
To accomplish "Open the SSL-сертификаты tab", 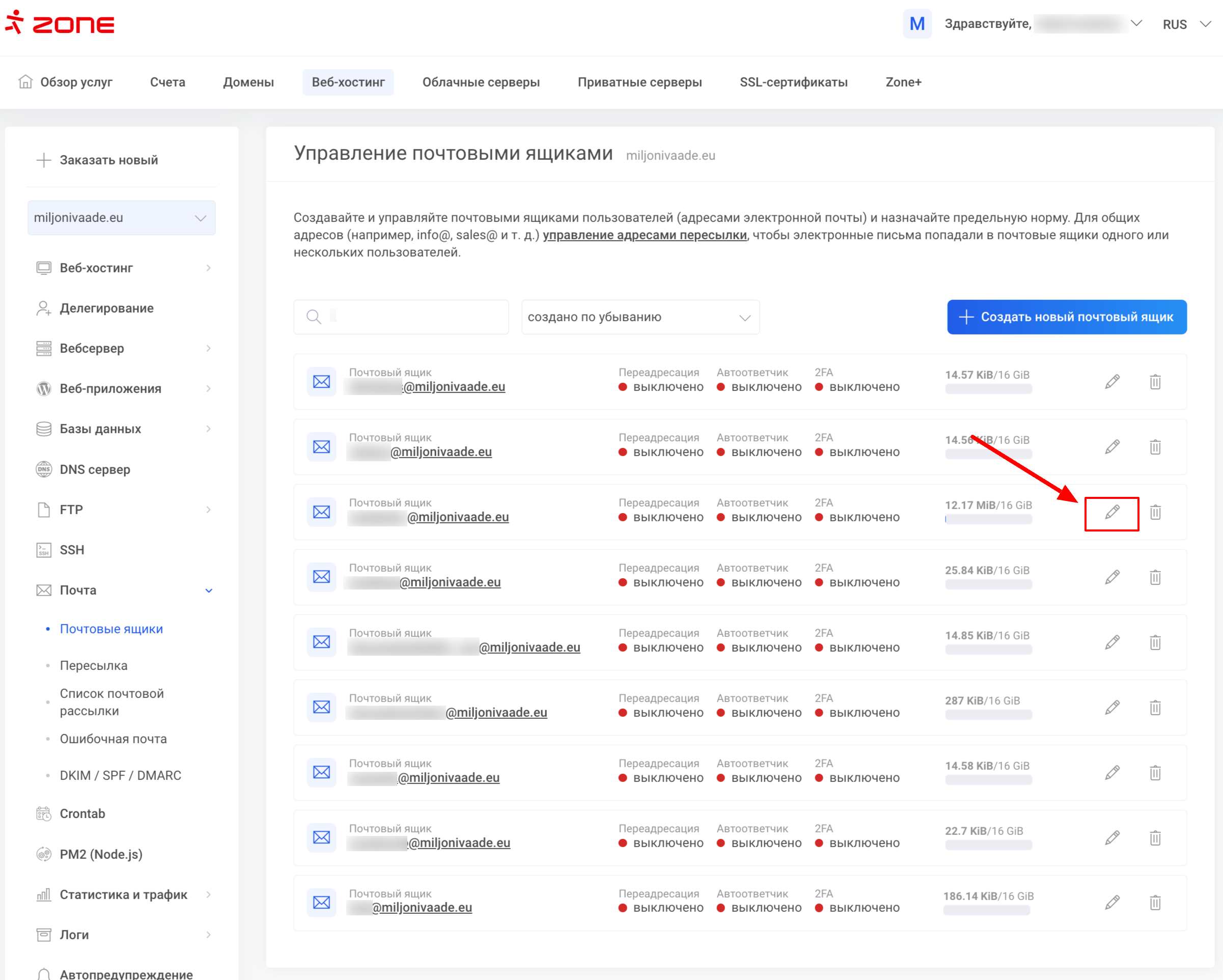I will click(x=793, y=82).
